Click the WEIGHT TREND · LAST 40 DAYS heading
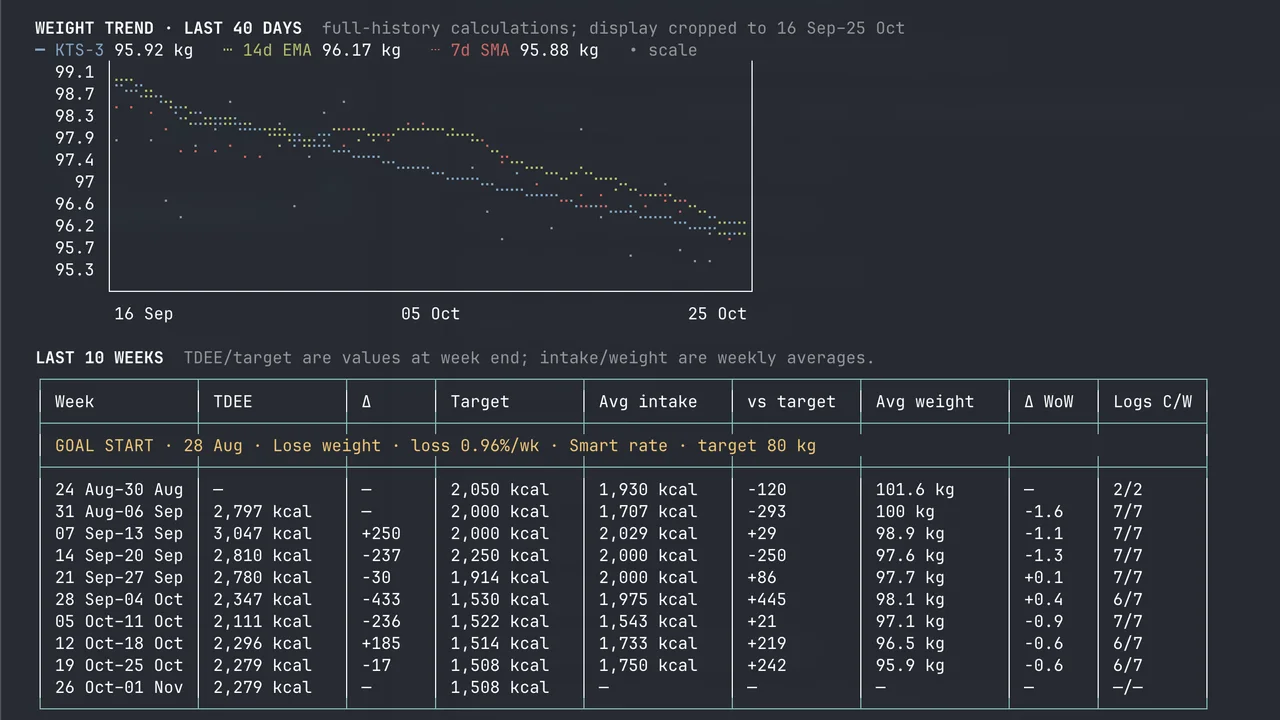 click(168, 28)
